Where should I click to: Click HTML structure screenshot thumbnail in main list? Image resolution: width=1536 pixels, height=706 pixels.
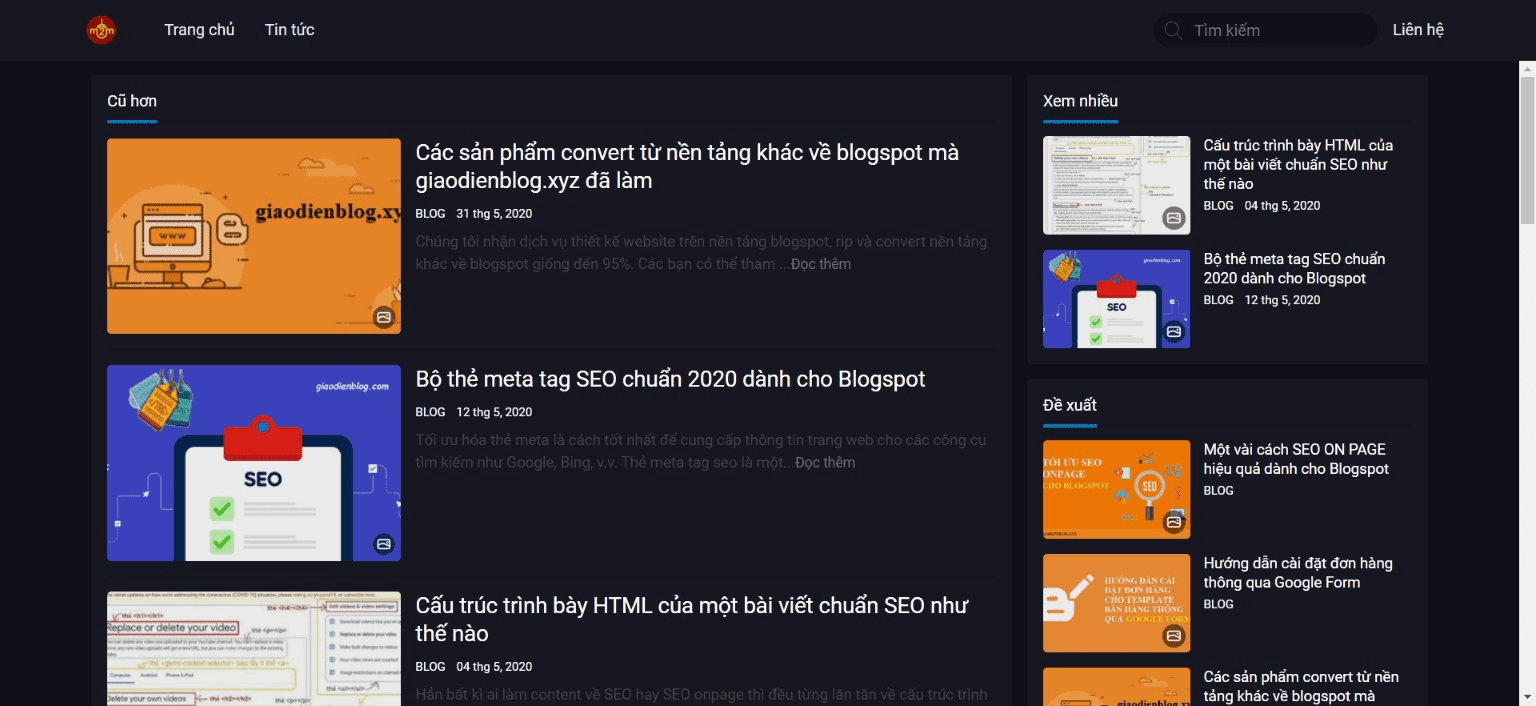[x=254, y=649]
